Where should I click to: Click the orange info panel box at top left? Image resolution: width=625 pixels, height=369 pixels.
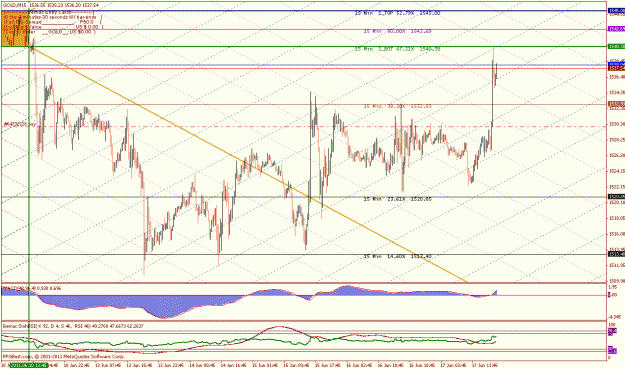(x=16, y=29)
